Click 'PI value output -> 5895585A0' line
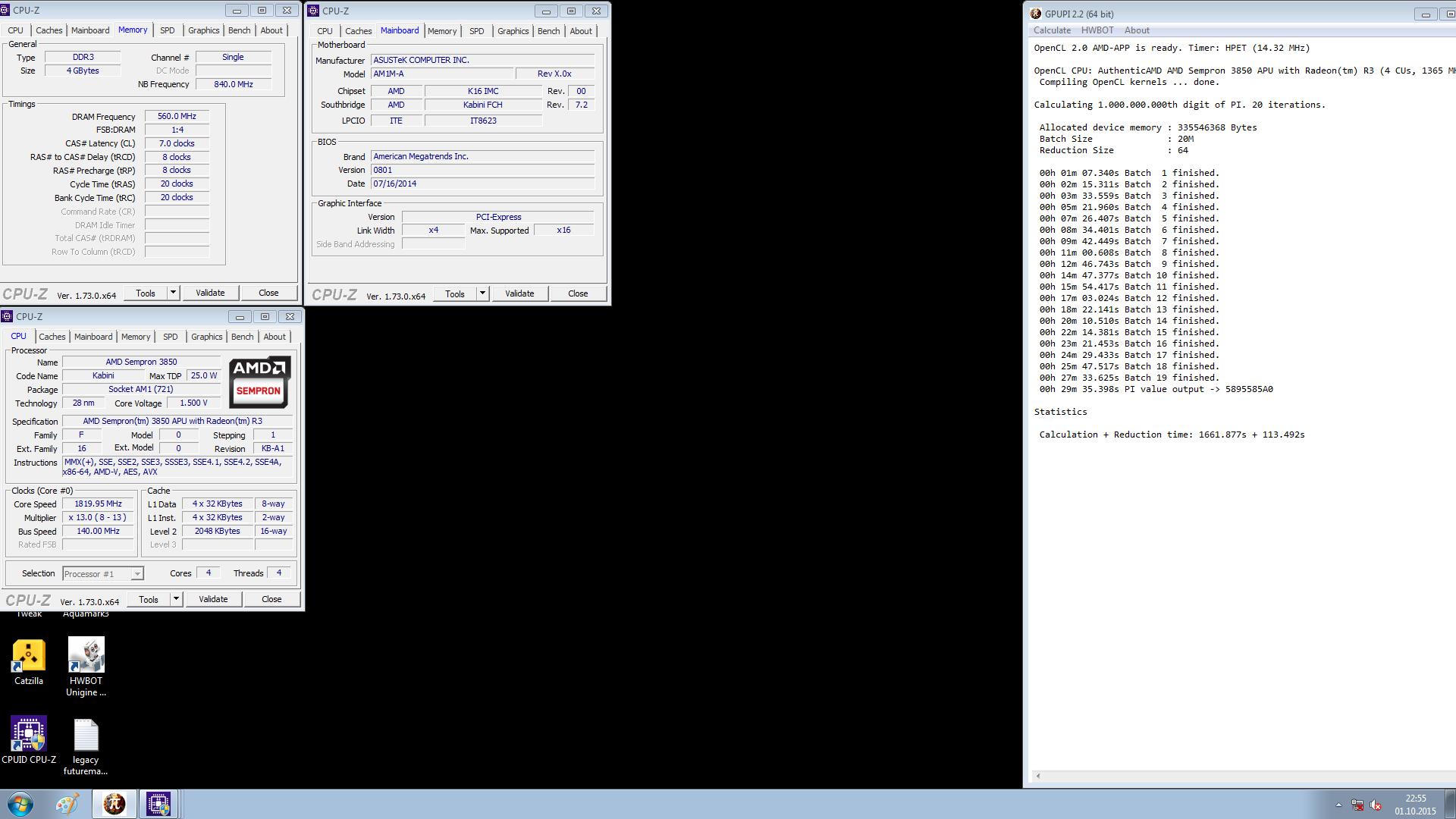Viewport: 1456px width, 819px height. click(x=1156, y=389)
